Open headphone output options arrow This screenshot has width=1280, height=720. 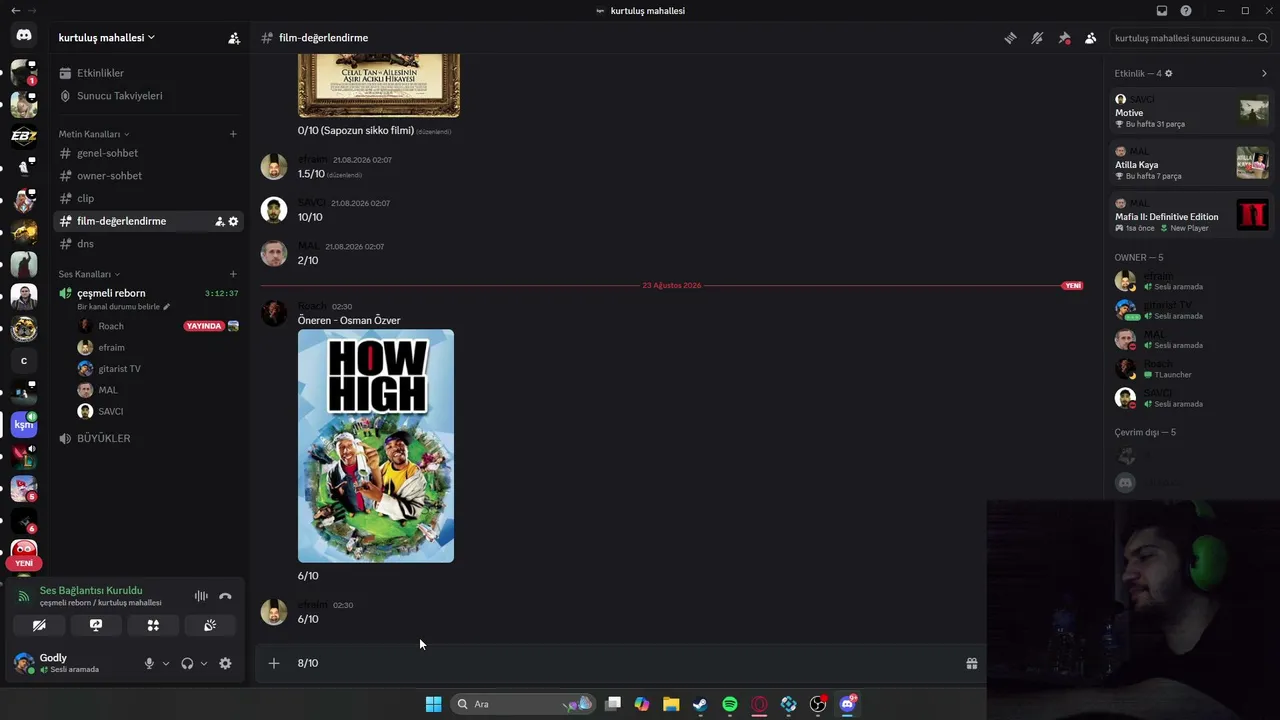204,663
